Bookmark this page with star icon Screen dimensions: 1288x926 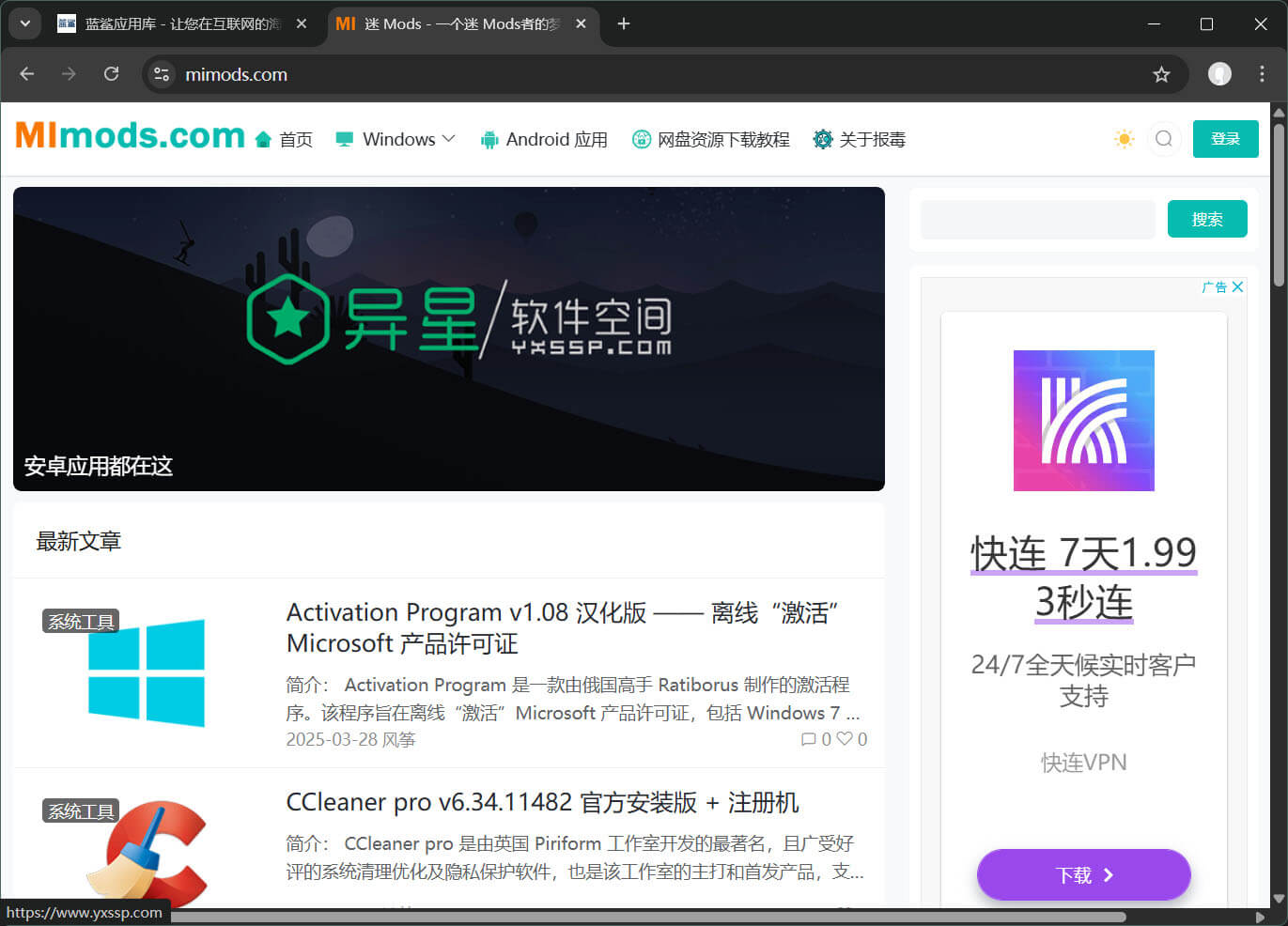(x=1161, y=74)
